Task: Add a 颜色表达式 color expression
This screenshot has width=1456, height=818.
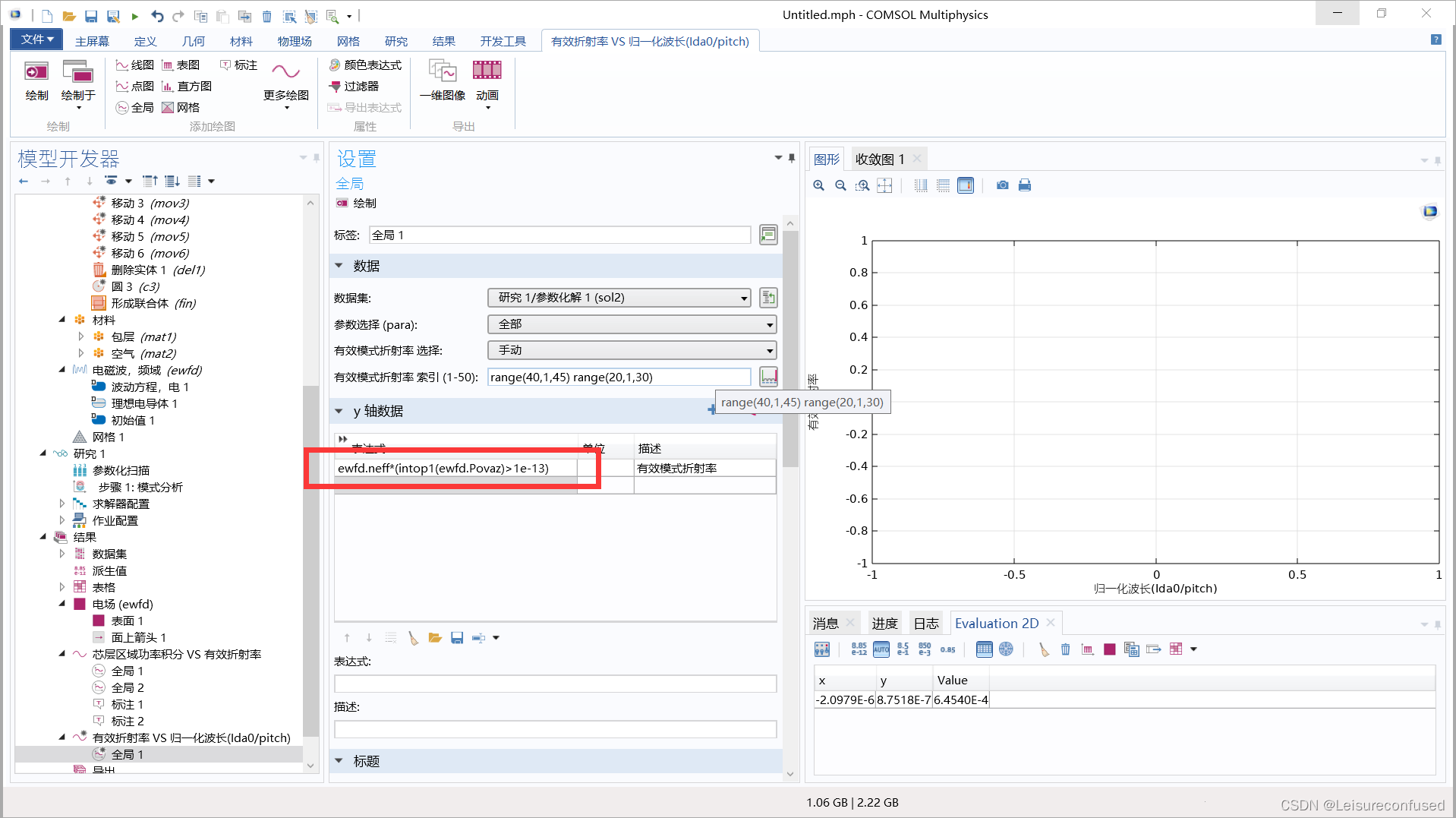Action: (x=365, y=65)
